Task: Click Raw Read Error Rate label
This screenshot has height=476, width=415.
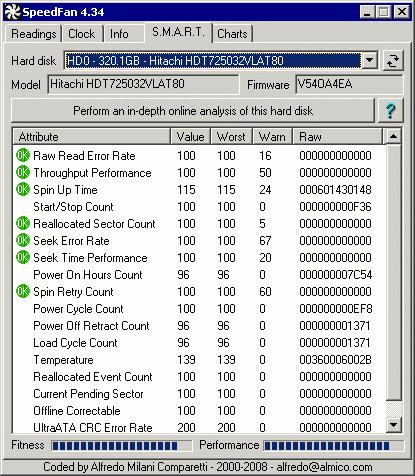Action: tap(84, 156)
